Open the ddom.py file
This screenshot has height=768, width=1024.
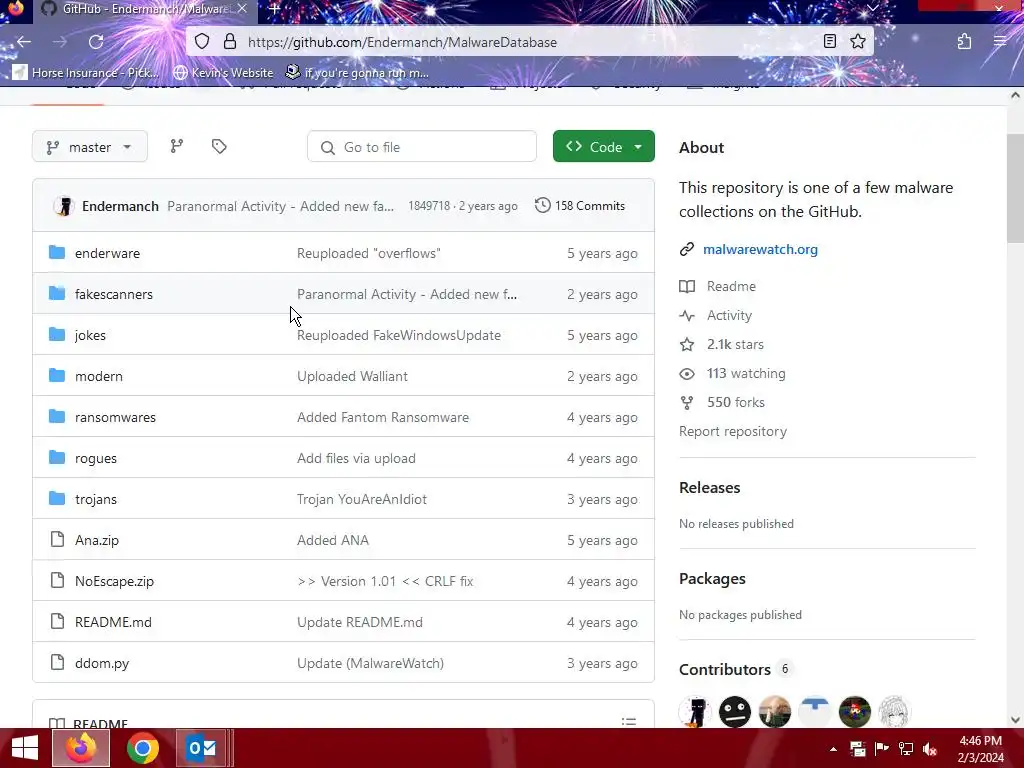tap(102, 664)
